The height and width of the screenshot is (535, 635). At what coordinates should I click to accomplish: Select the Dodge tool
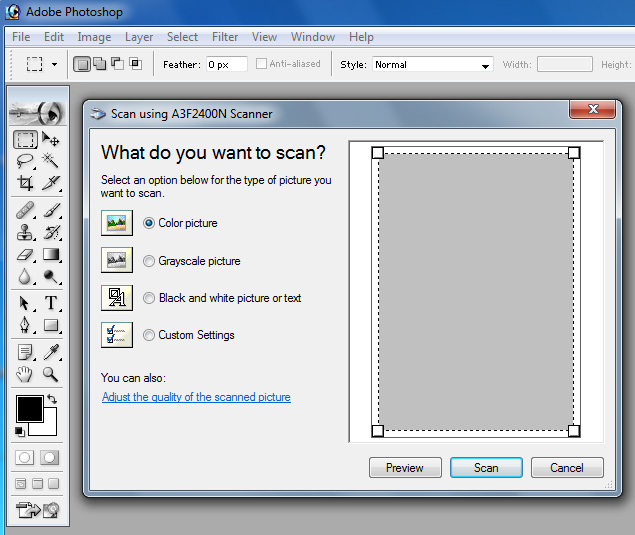click(x=51, y=277)
